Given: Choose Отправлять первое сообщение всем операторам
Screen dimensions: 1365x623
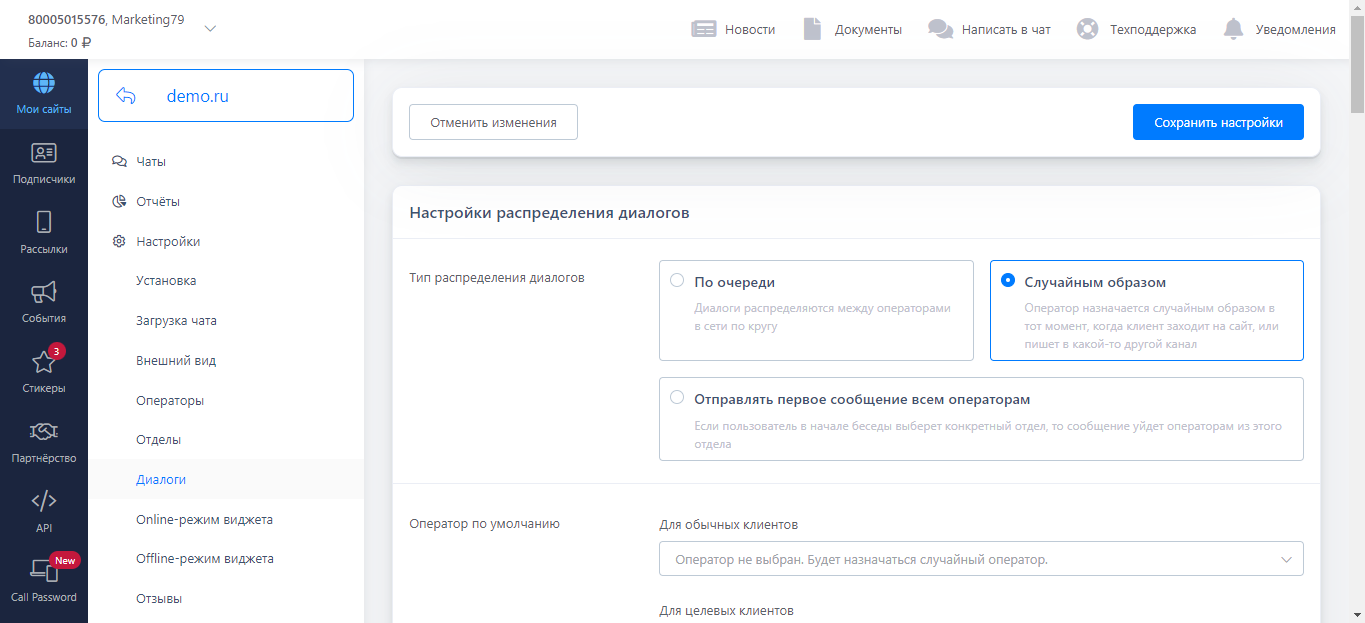Looking at the screenshot, I should tap(677, 398).
